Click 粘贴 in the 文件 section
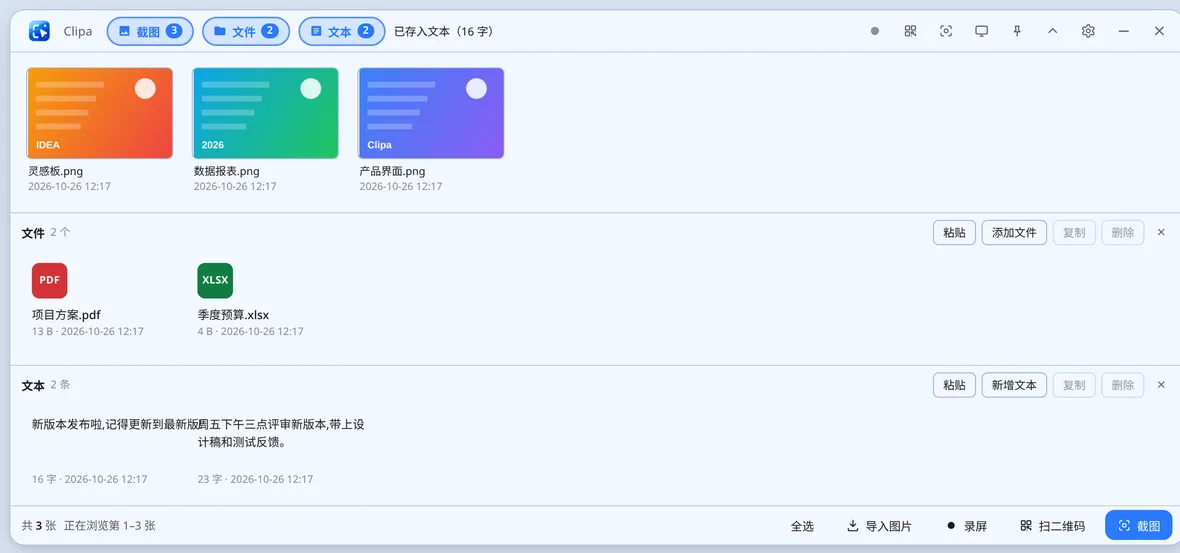The width and height of the screenshot is (1180, 553). 954,232
